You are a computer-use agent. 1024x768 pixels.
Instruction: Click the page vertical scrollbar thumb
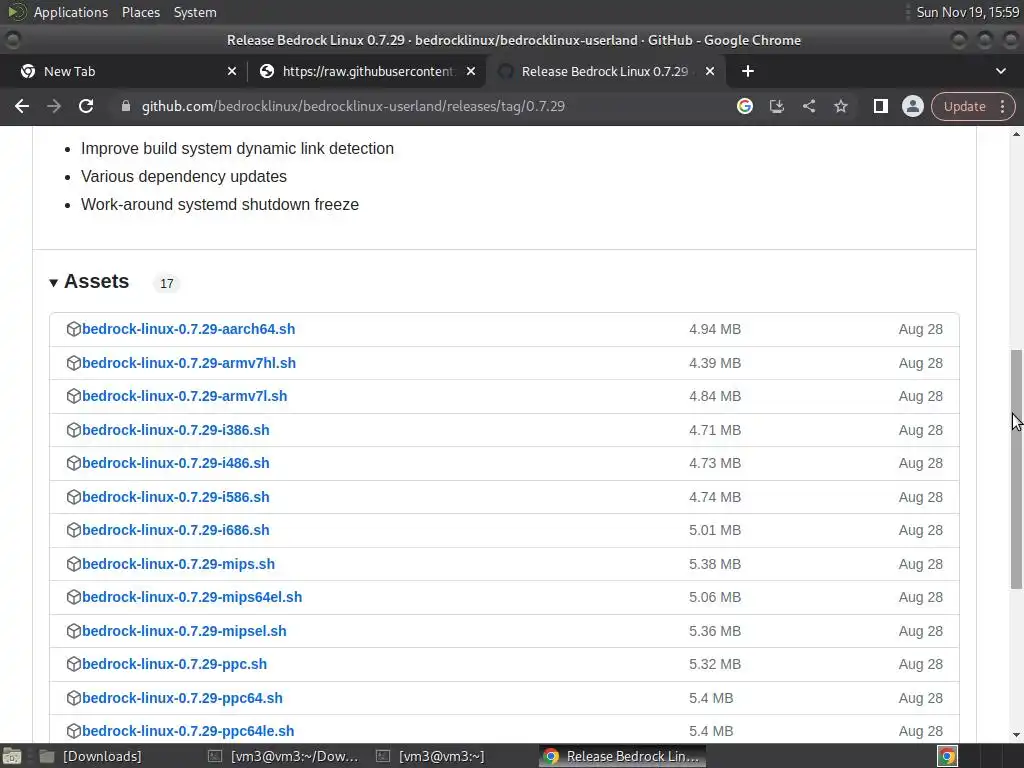1016,469
